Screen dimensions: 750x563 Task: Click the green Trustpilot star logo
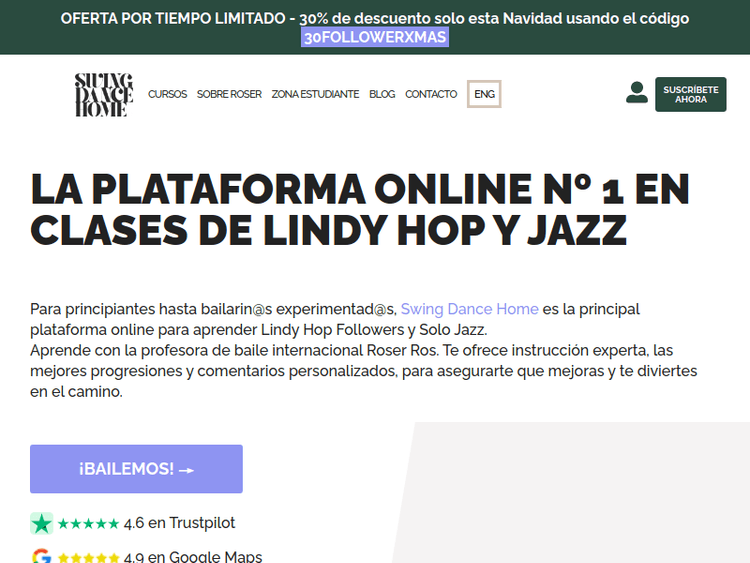point(42,523)
